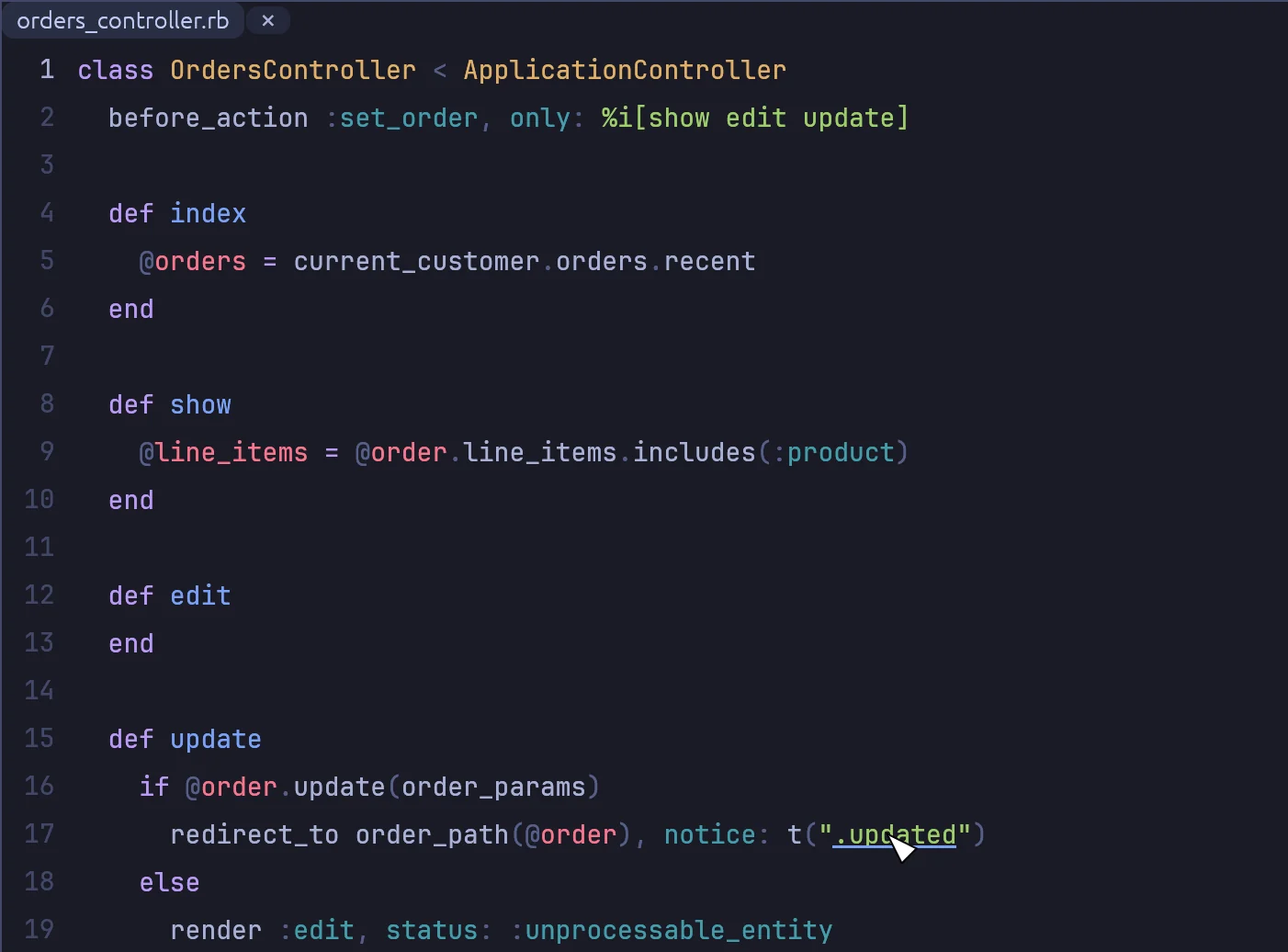Click order_params argument on line 16

click(493, 787)
